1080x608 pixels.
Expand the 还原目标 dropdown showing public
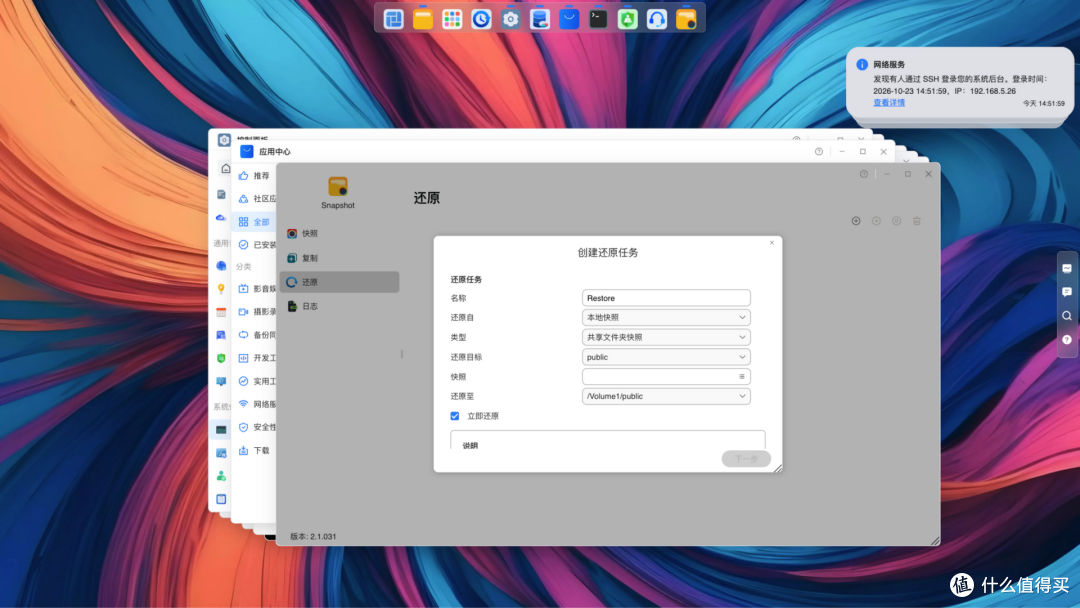666,357
